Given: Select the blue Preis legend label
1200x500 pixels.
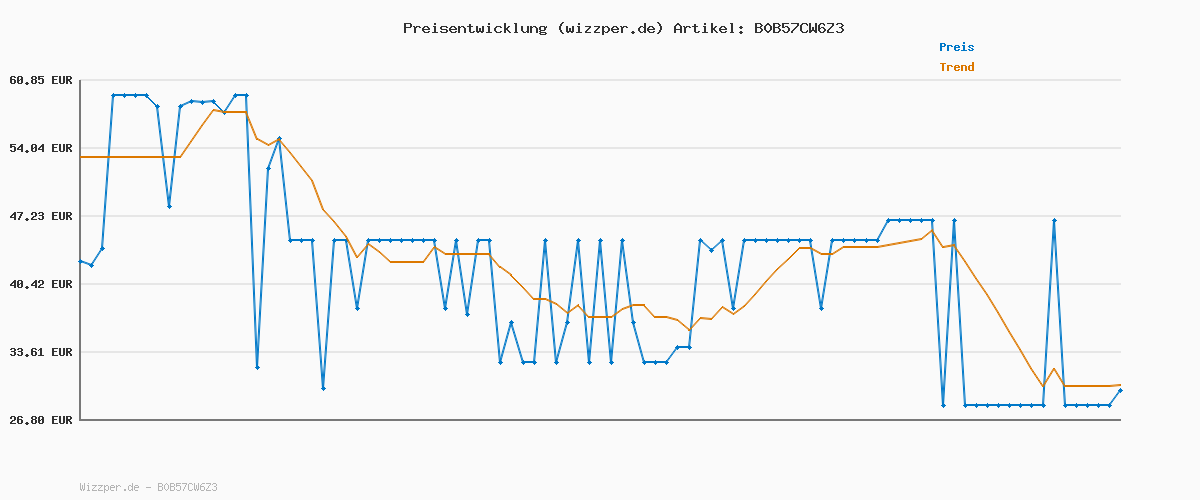Looking at the screenshot, I should point(956,47).
